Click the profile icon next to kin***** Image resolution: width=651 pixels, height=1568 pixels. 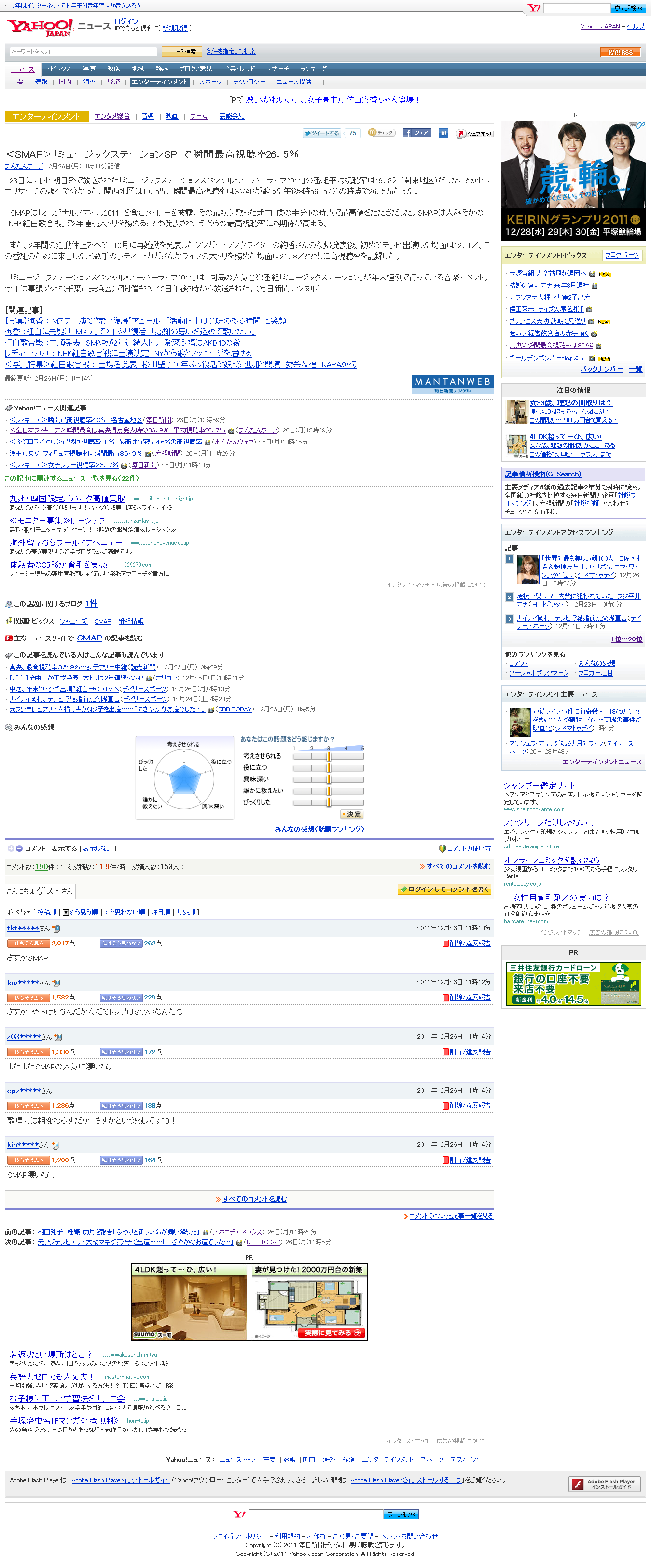click(x=56, y=1145)
